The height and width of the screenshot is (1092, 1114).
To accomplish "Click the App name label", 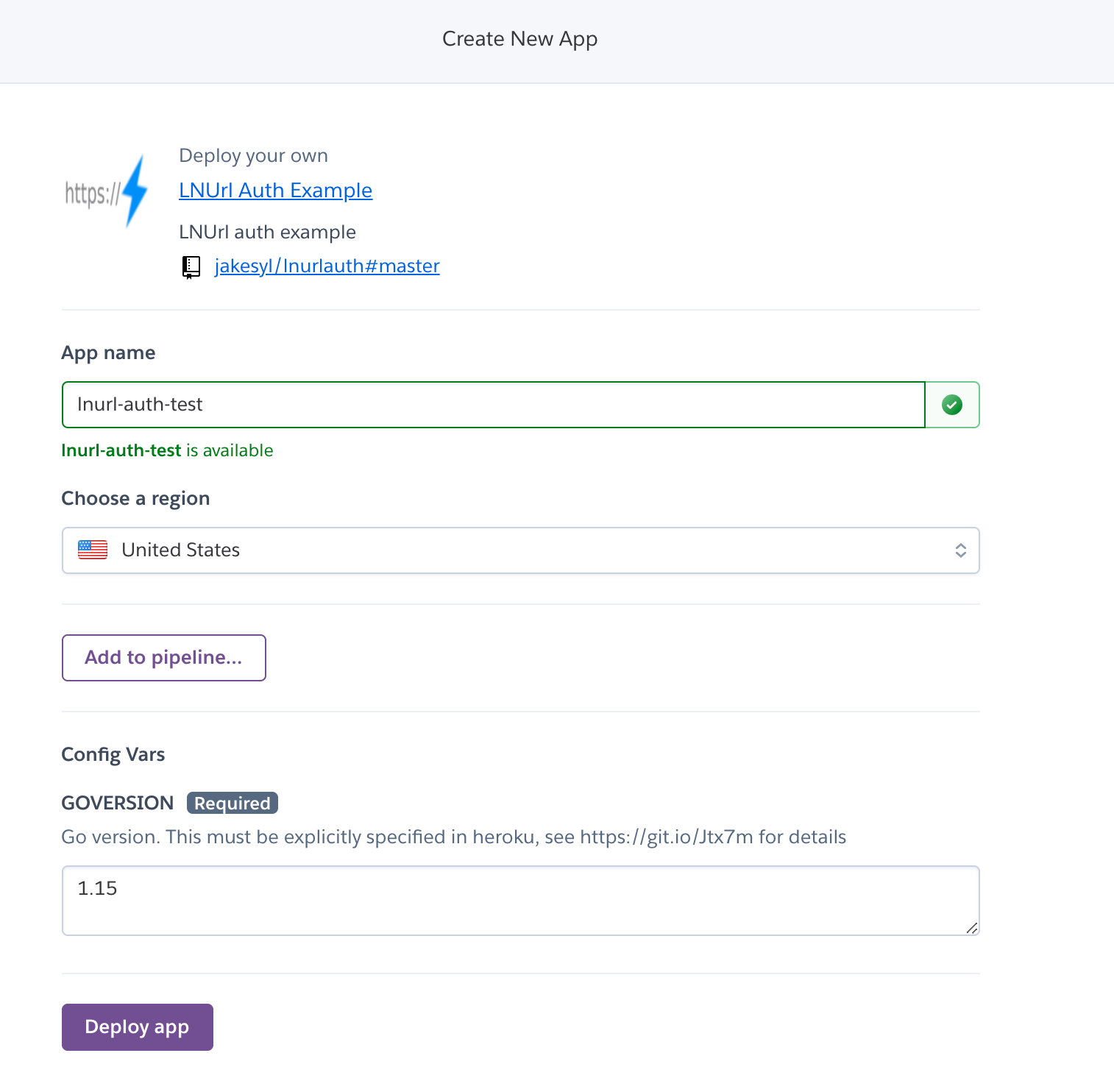I will point(108,353).
